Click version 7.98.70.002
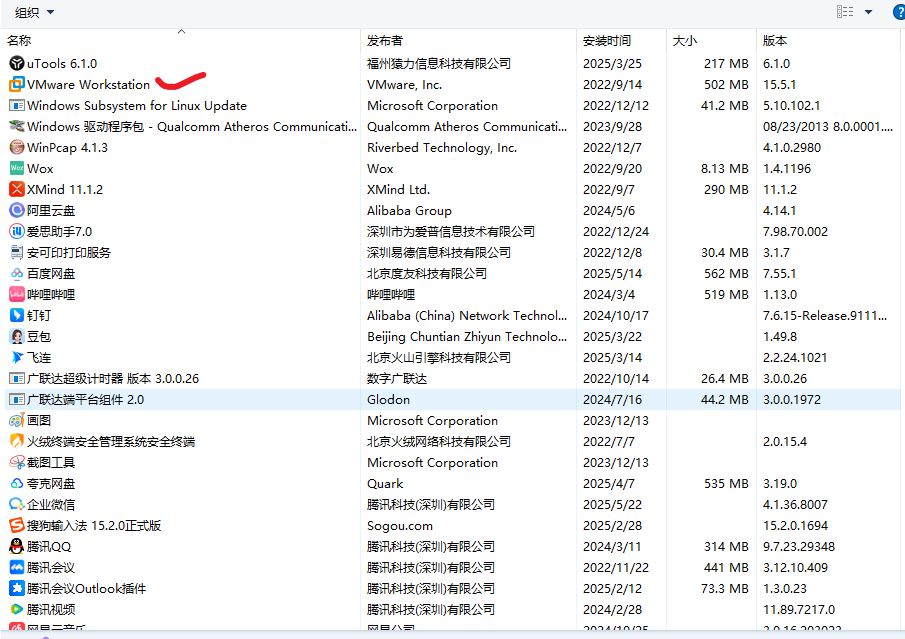Image resolution: width=905 pixels, height=639 pixels. click(x=795, y=231)
